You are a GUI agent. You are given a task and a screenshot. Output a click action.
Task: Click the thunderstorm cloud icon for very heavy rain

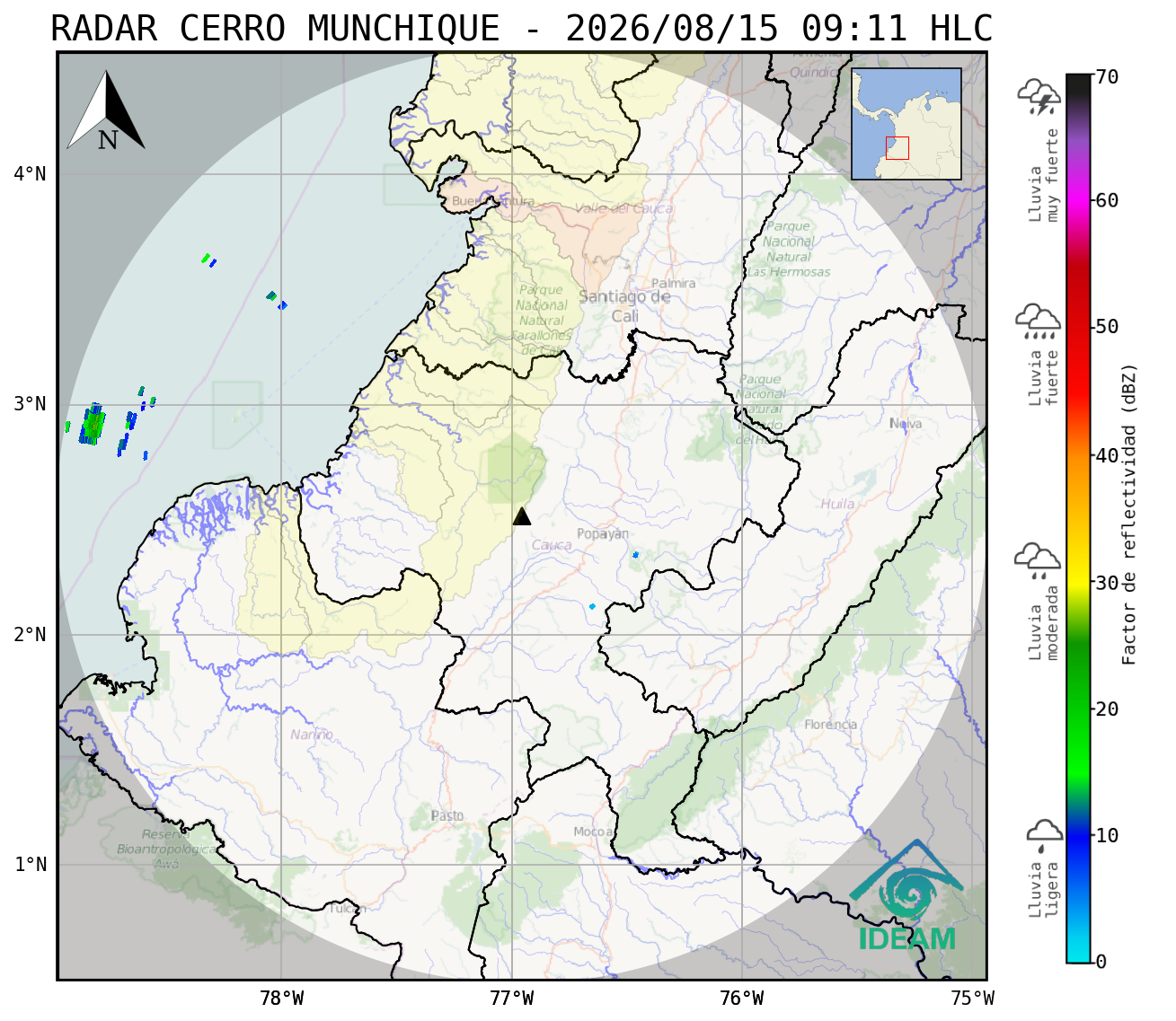1039,97
